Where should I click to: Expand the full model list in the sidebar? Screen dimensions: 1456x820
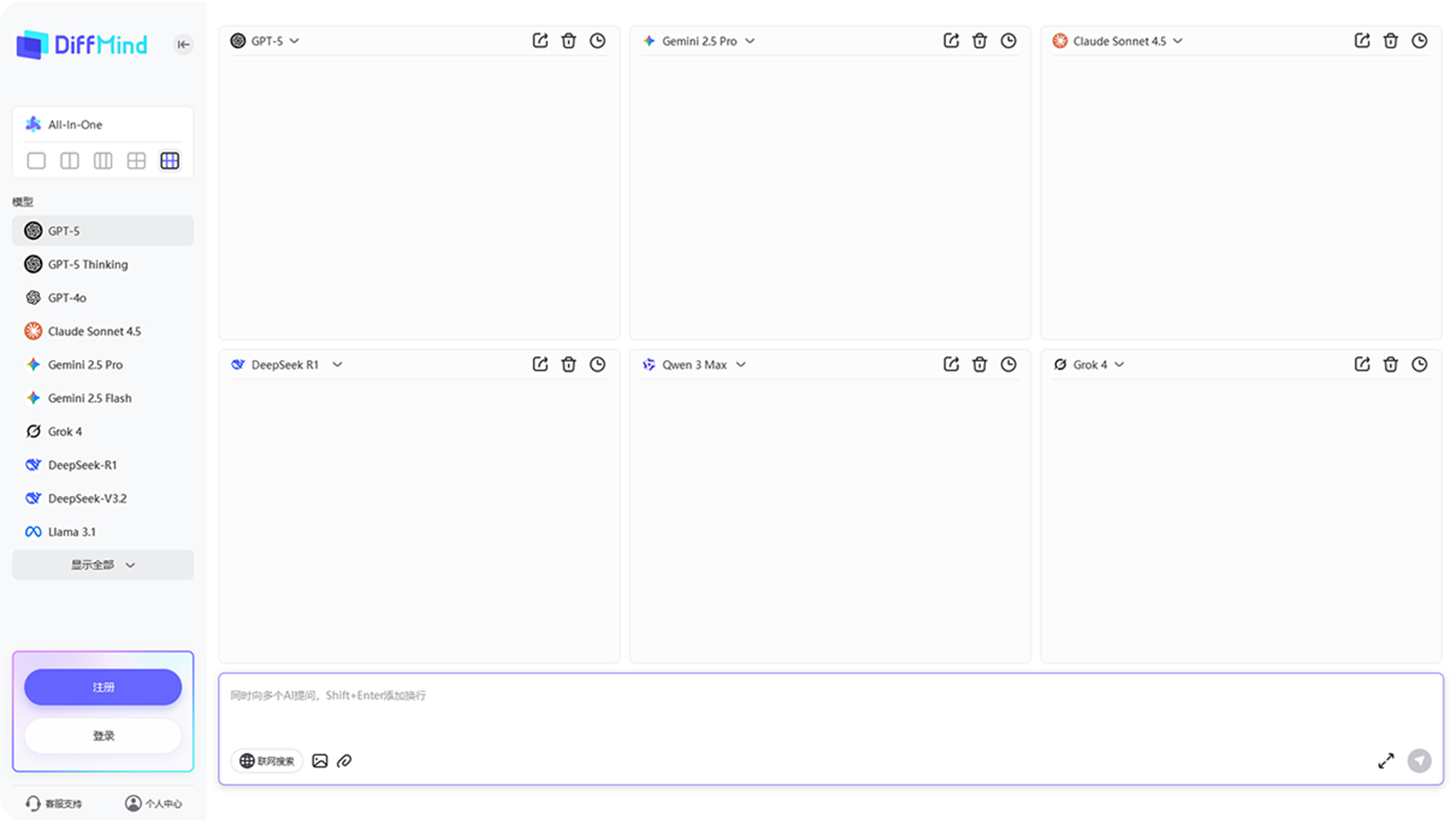tap(103, 565)
